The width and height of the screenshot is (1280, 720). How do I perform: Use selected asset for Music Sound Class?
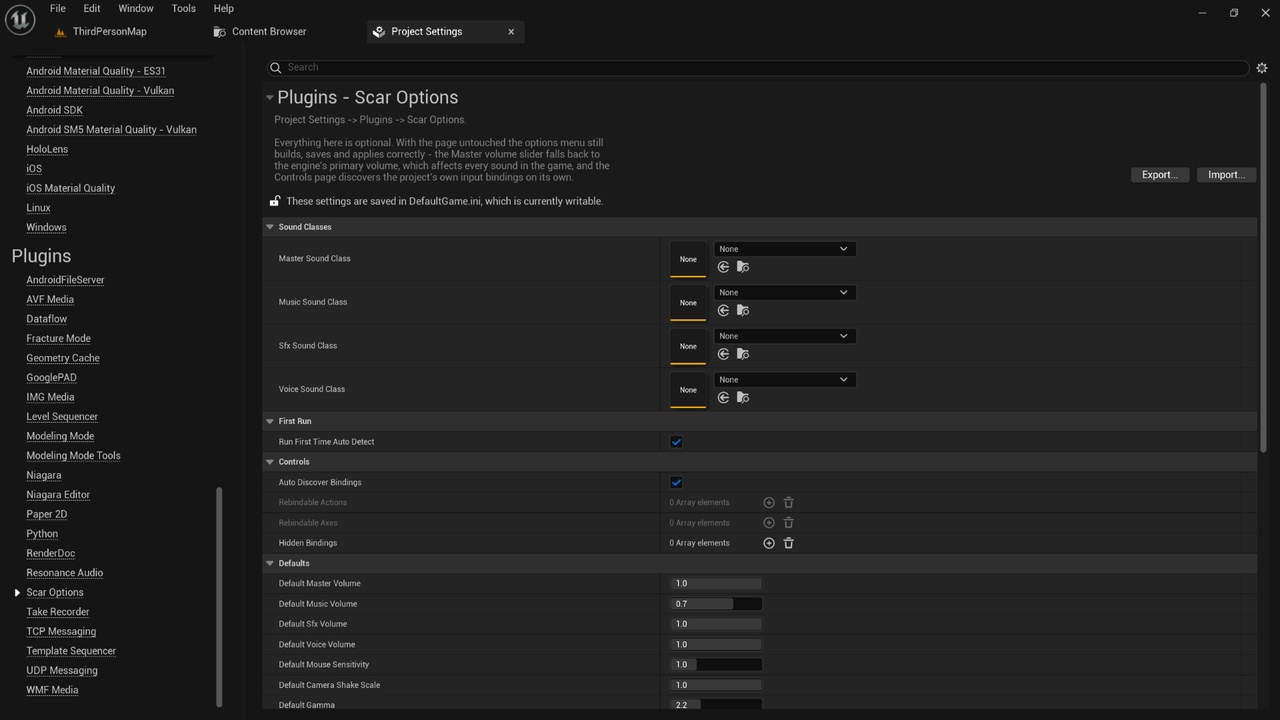coord(723,311)
